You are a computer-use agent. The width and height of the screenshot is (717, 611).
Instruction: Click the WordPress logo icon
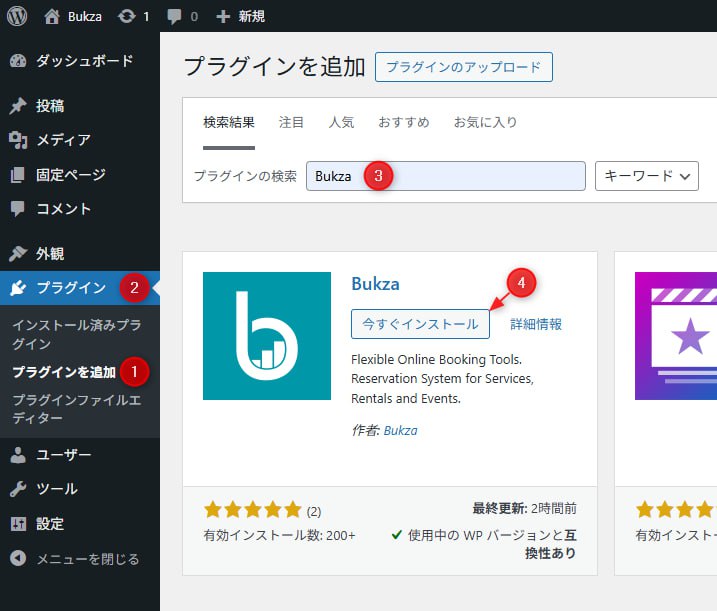[x=20, y=17]
